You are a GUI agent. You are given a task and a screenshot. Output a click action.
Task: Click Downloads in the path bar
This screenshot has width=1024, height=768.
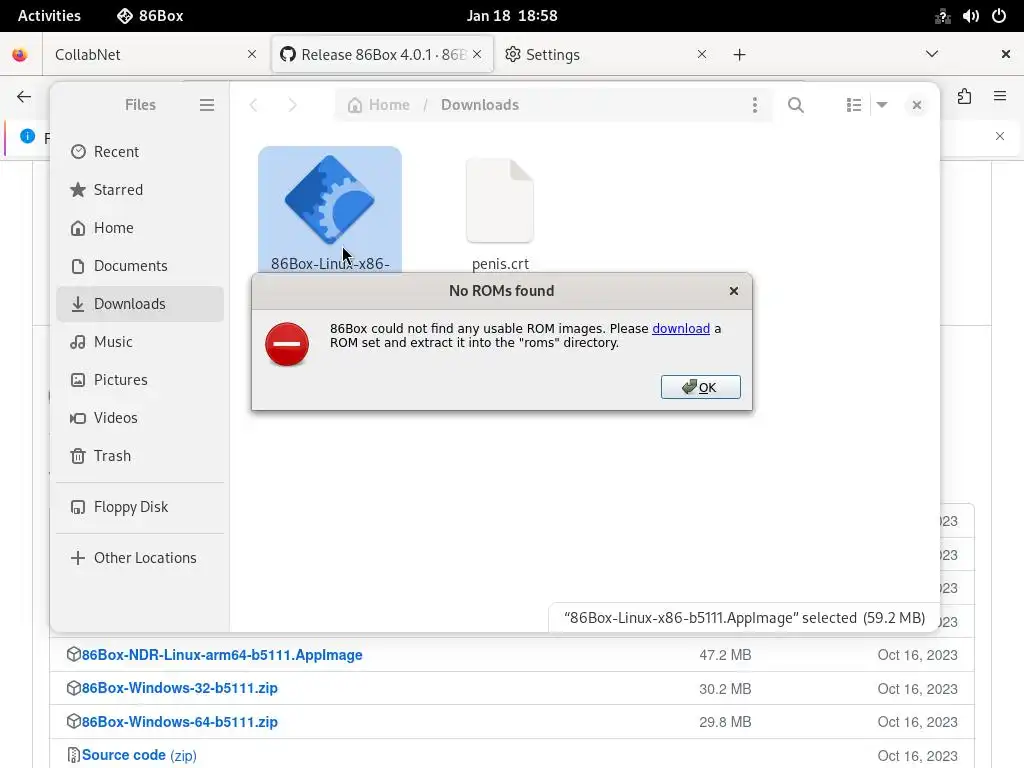(479, 105)
